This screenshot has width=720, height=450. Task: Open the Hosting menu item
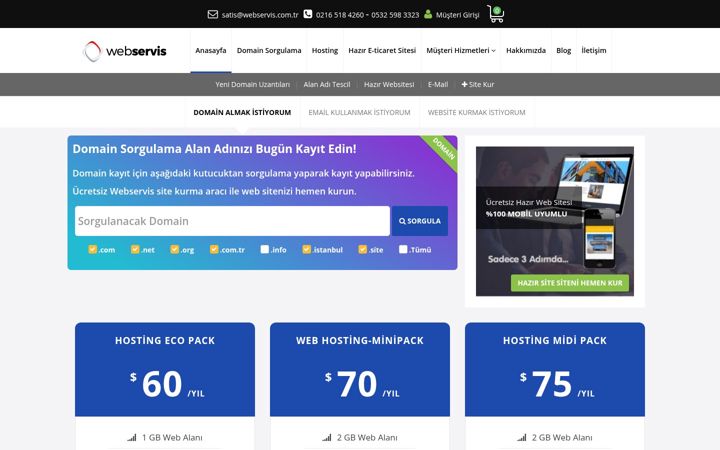pos(325,51)
